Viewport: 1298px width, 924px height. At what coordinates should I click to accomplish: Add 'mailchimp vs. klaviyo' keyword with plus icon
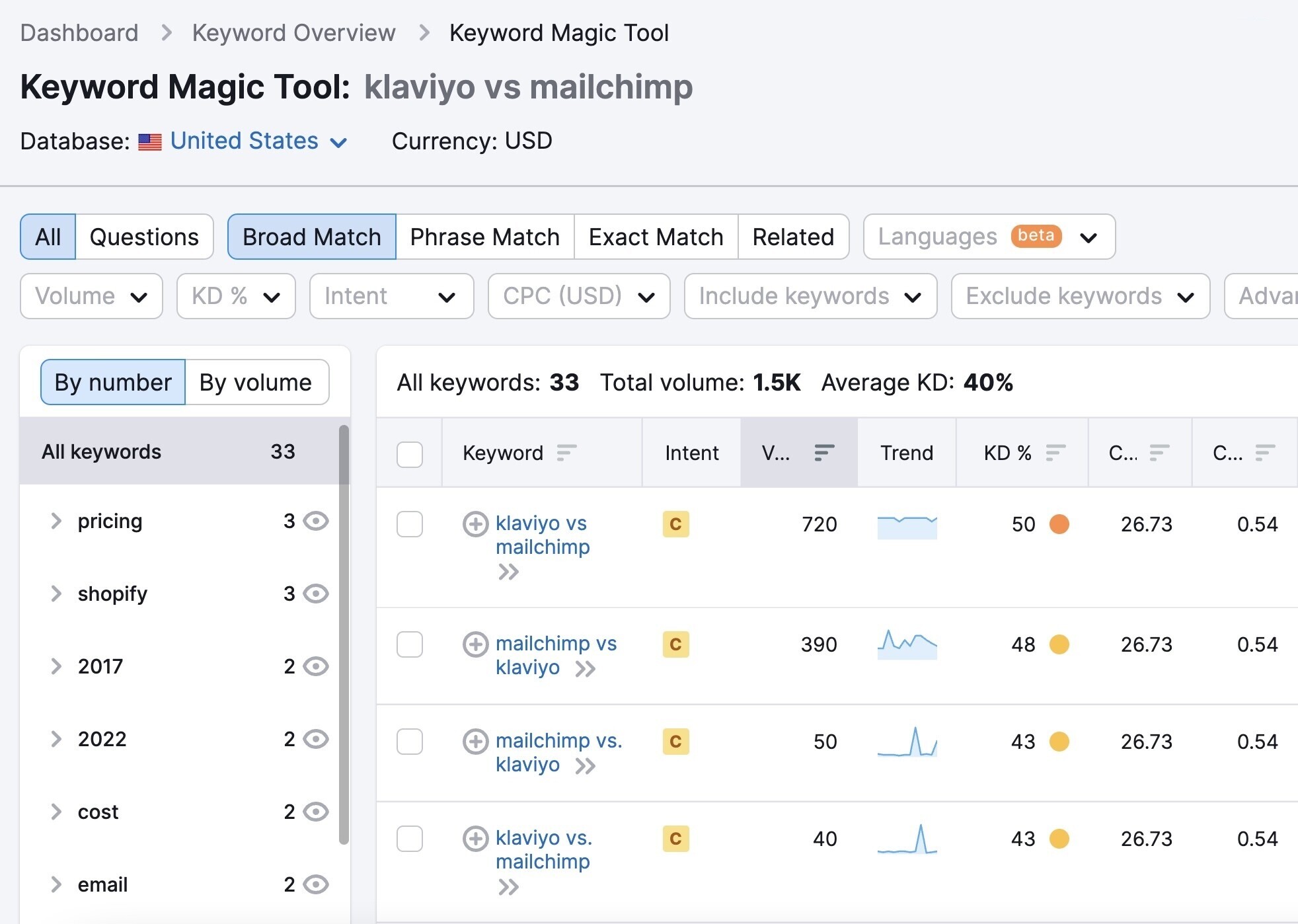pyautogui.click(x=475, y=742)
